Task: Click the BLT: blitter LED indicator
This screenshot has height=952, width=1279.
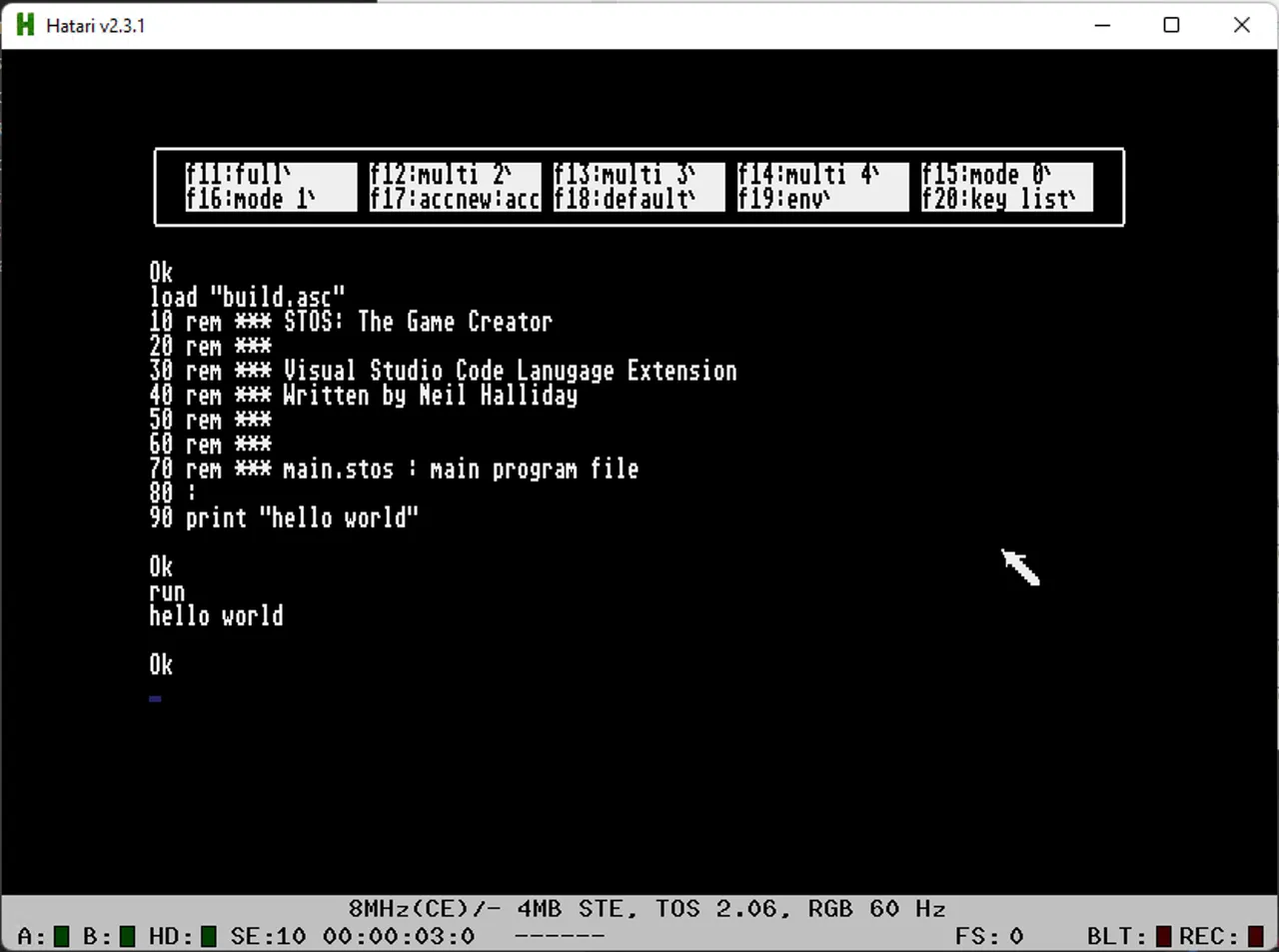Action: click(x=1164, y=936)
